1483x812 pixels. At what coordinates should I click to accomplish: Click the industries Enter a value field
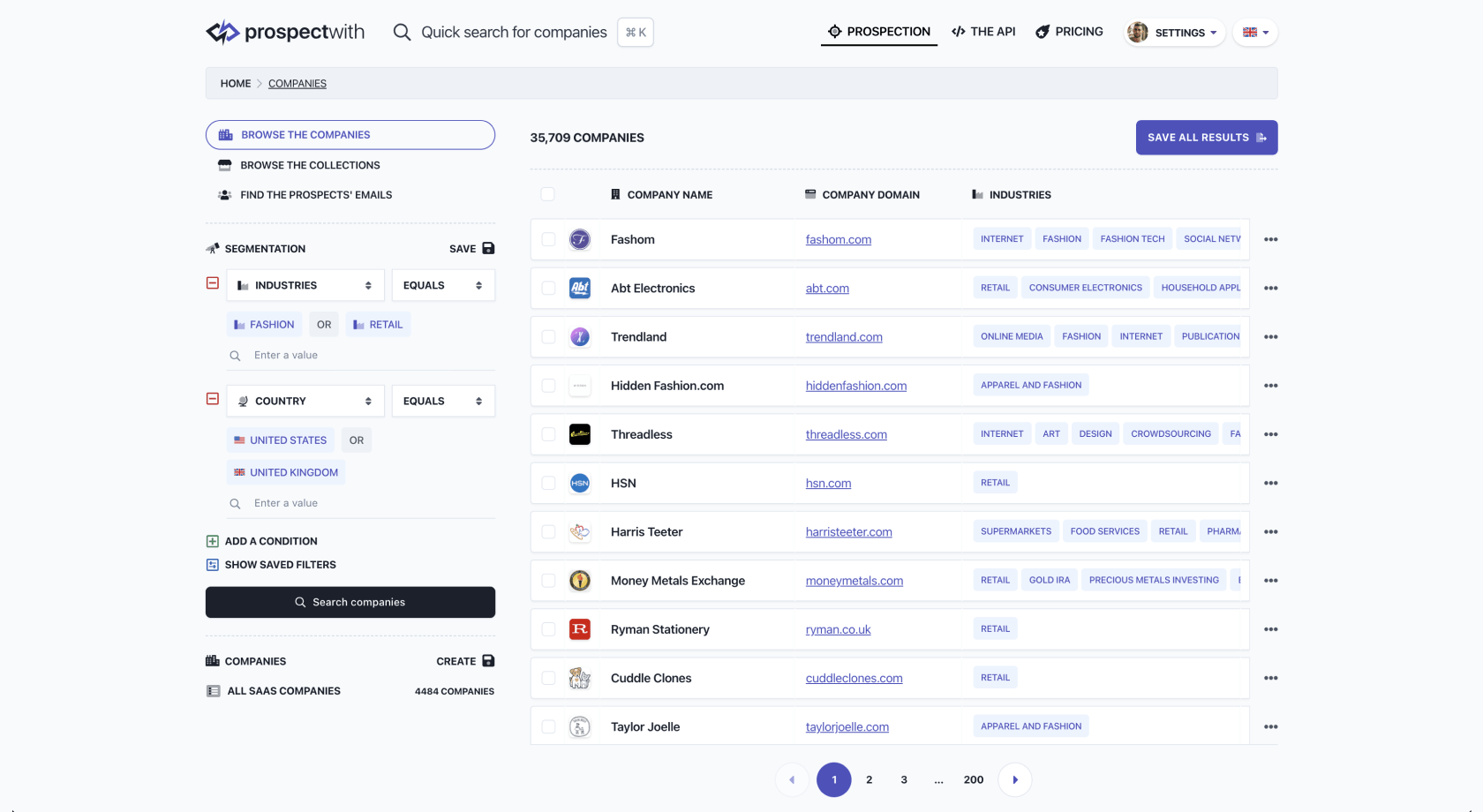[360, 355]
